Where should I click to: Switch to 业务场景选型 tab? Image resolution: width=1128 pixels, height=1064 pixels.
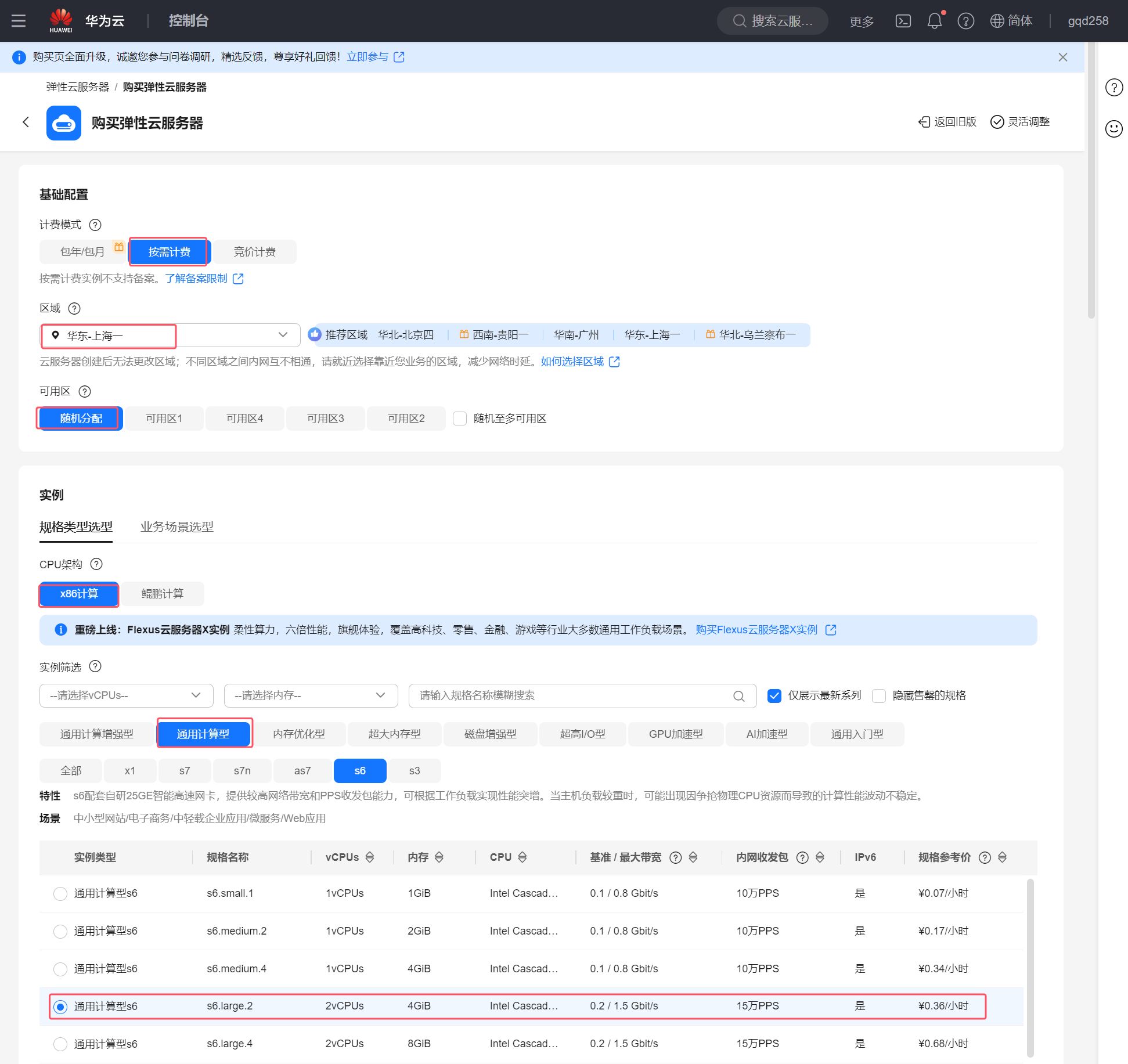[177, 526]
